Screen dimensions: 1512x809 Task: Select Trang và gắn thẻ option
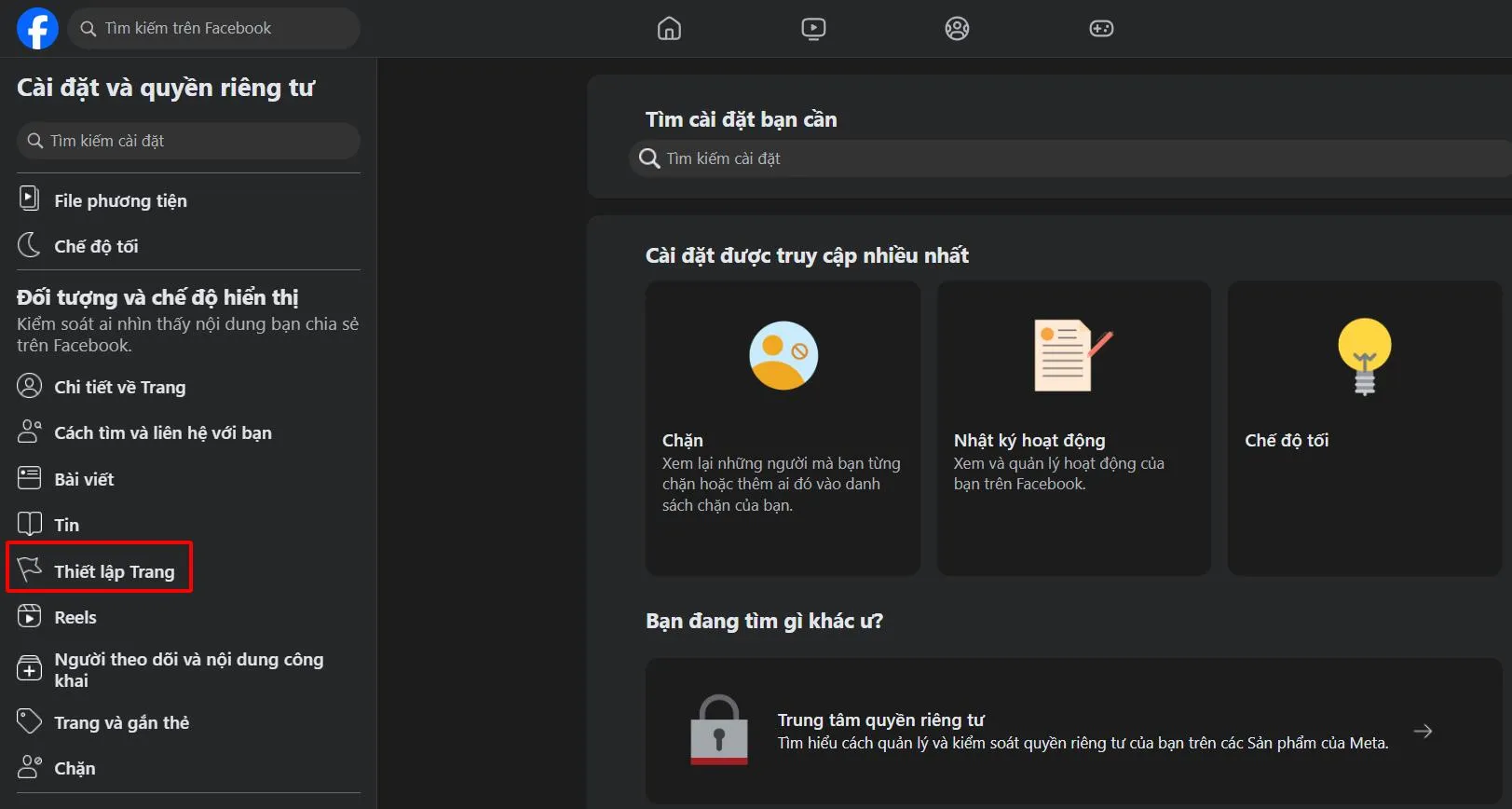121,722
